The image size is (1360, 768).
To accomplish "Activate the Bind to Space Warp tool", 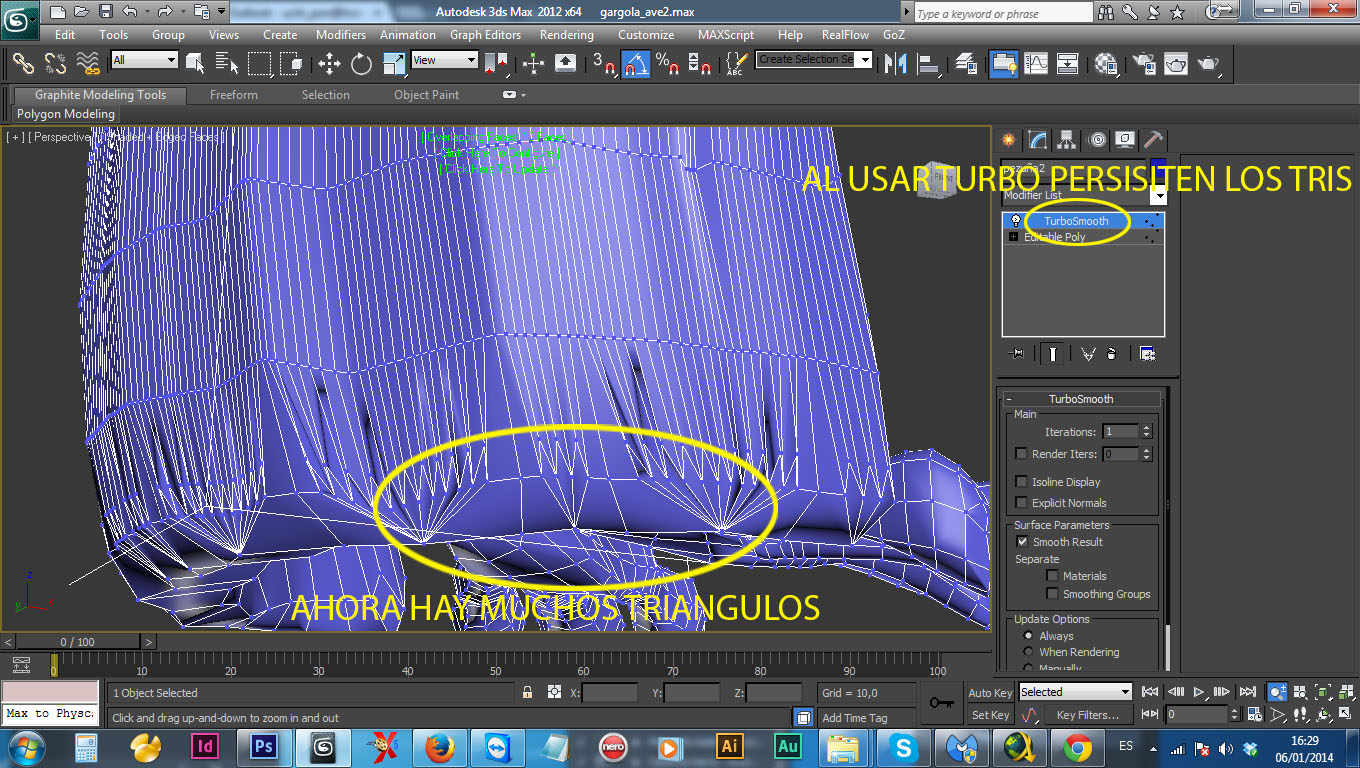I will (x=88, y=63).
